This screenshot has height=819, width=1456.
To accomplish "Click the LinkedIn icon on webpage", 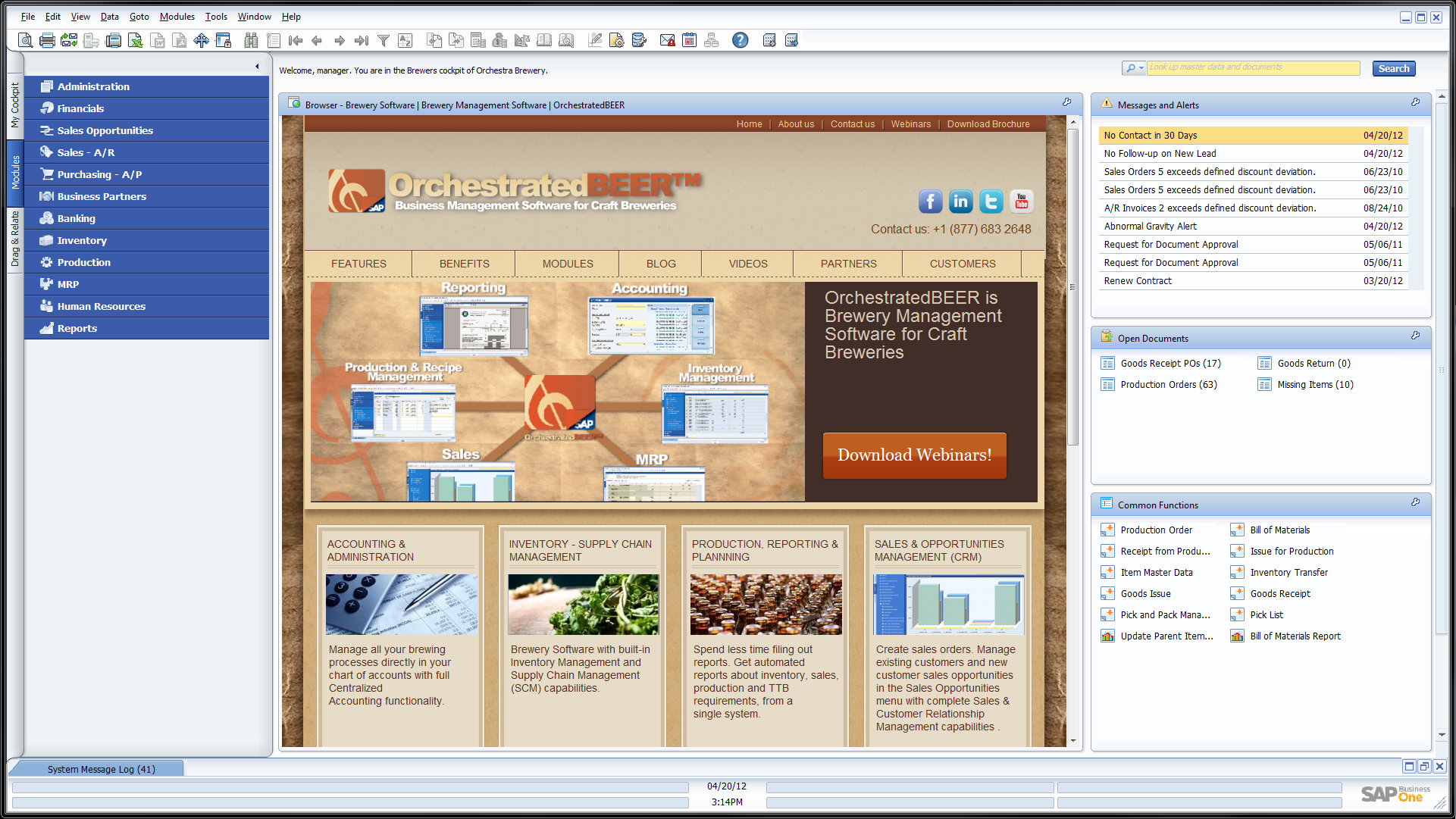I will [960, 202].
